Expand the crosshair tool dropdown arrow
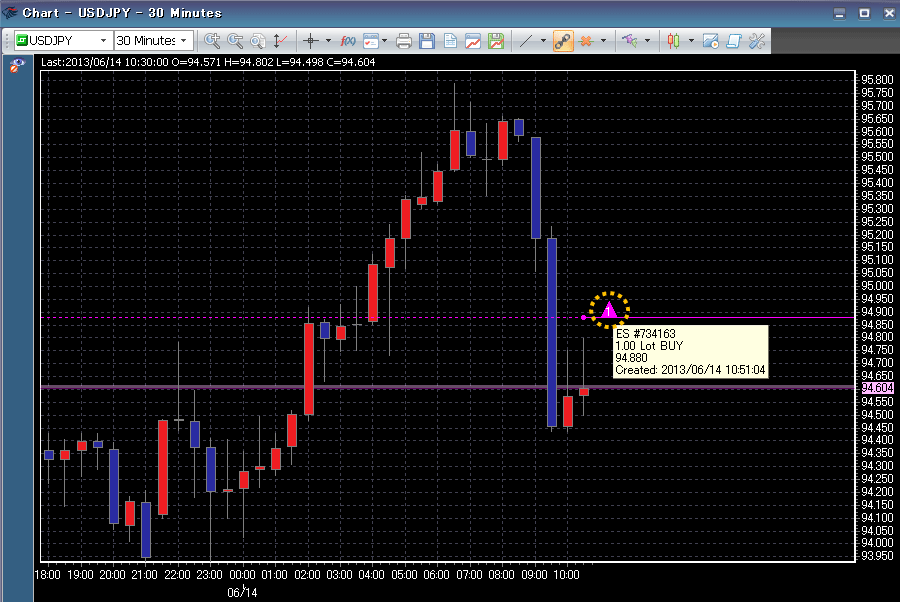This screenshot has width=900, height=602. click(x=328, y=41)
